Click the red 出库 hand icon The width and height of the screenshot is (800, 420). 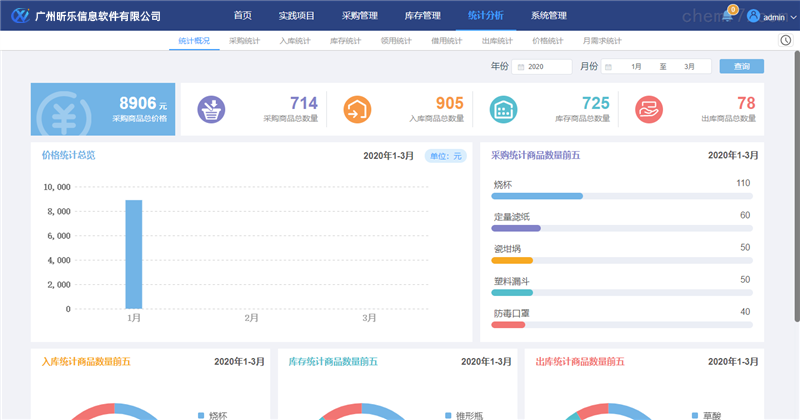649,109
